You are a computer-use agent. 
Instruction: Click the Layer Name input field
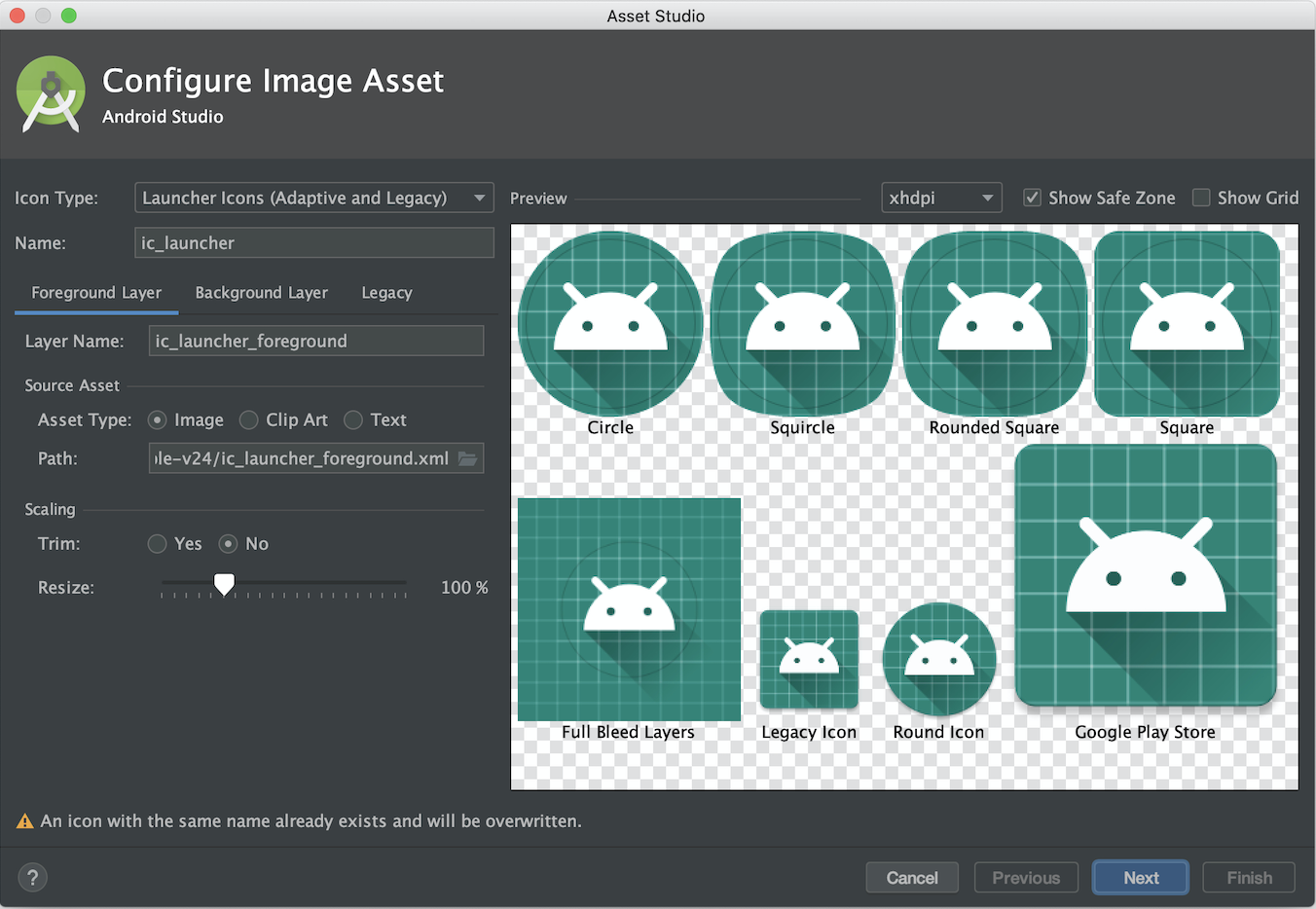[x=316, y=341]
